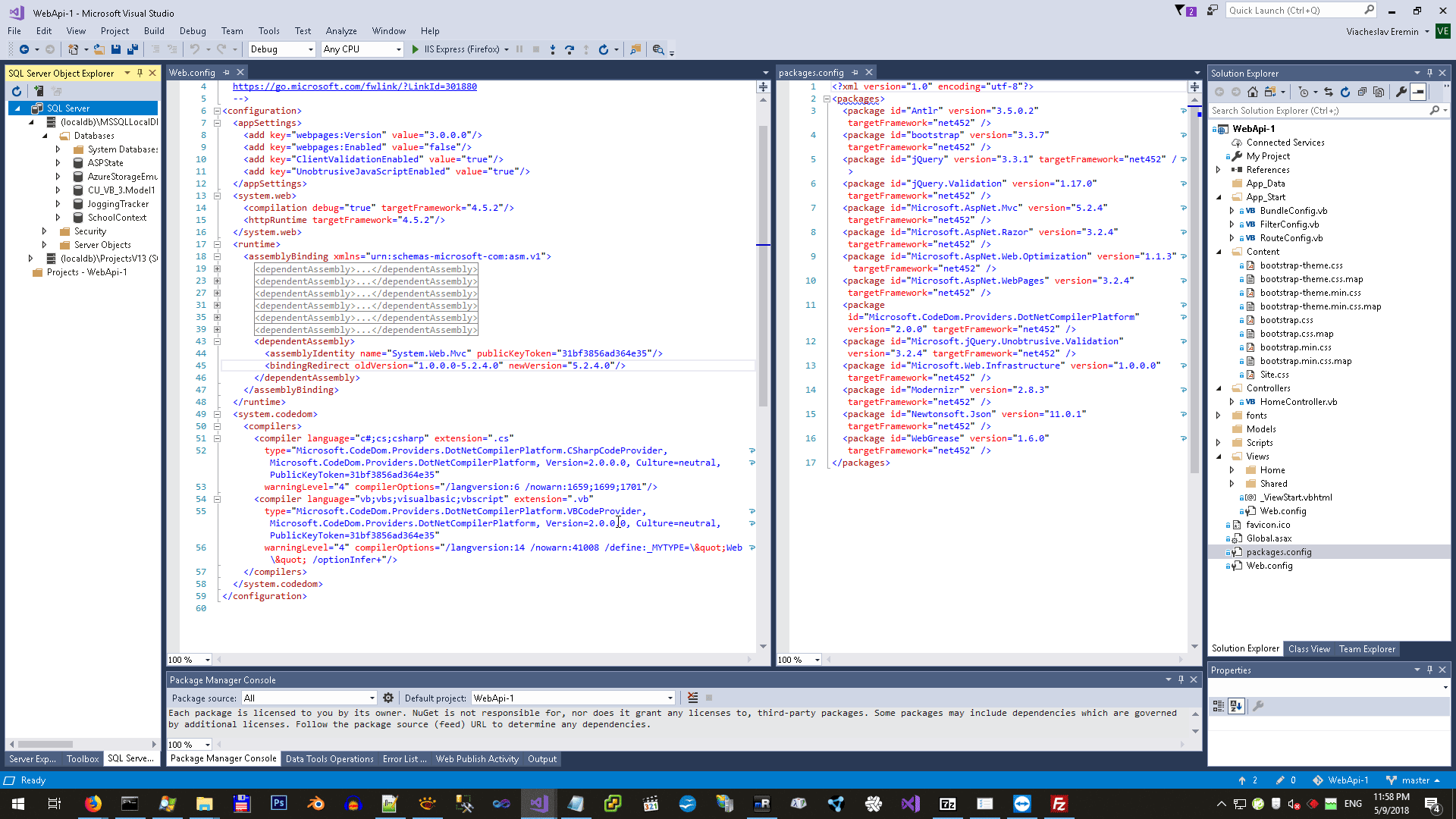Switch to the Error List tab

(x=404, y=759)
